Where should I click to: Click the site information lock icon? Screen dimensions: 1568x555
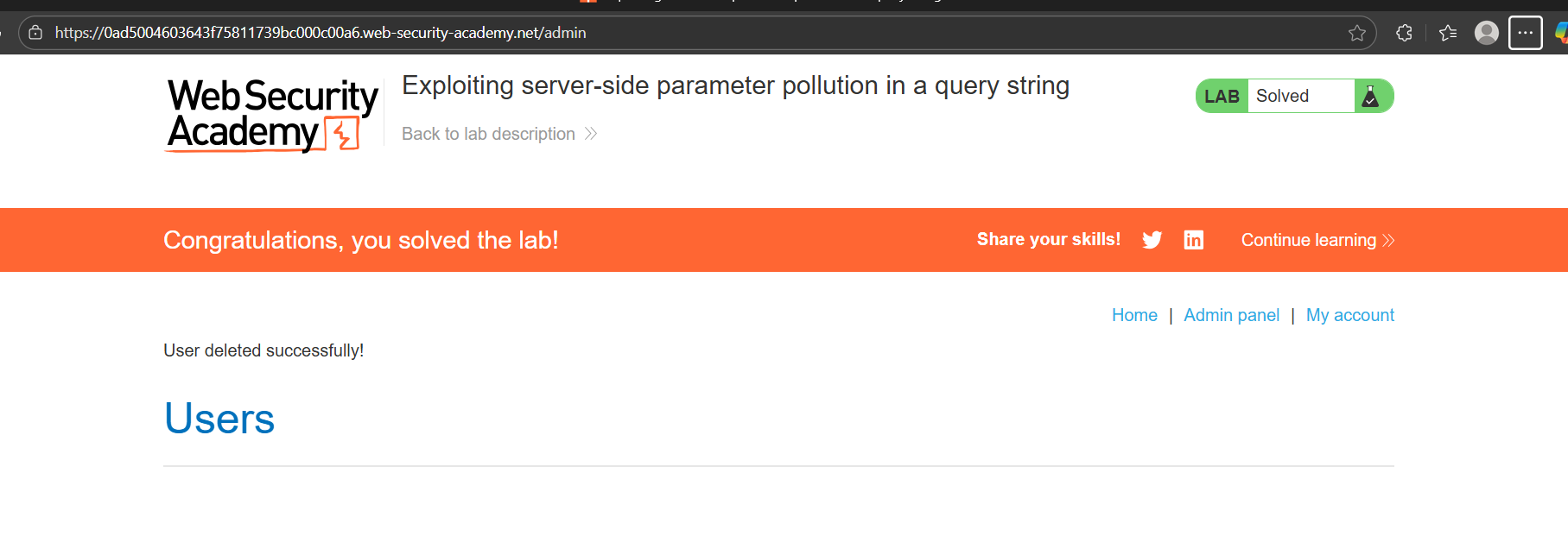pyautogui.click(x=35, y=33)
